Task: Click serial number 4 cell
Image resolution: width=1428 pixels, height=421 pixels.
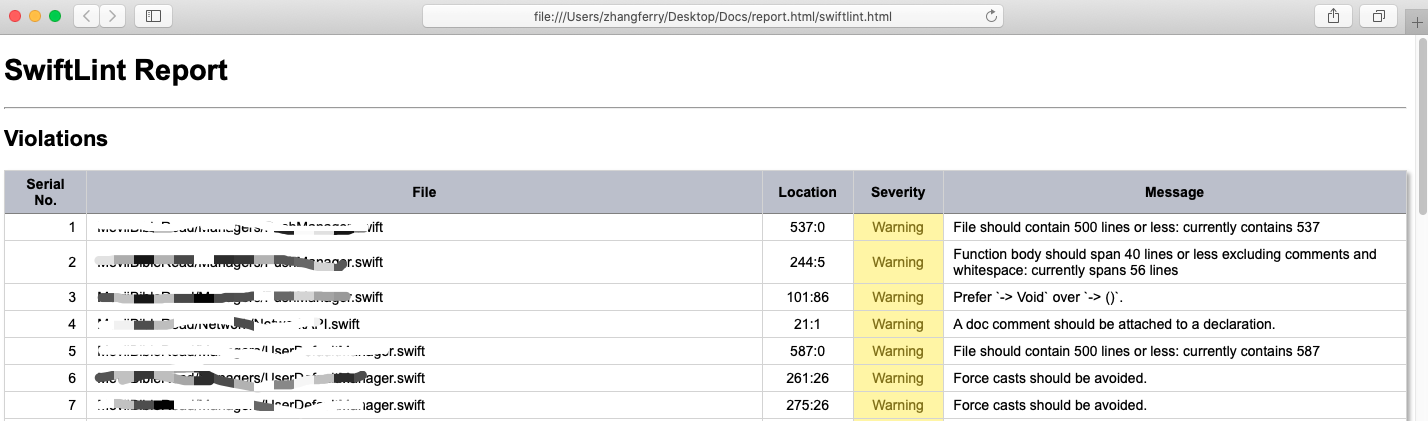Action: [46, 324]
